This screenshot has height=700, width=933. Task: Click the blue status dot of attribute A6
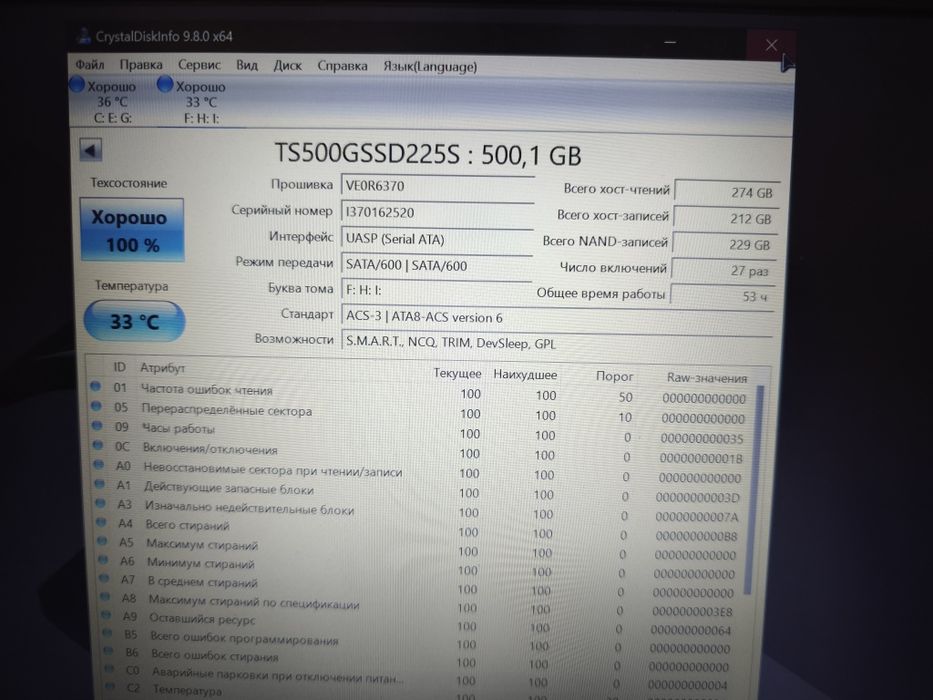104,560
